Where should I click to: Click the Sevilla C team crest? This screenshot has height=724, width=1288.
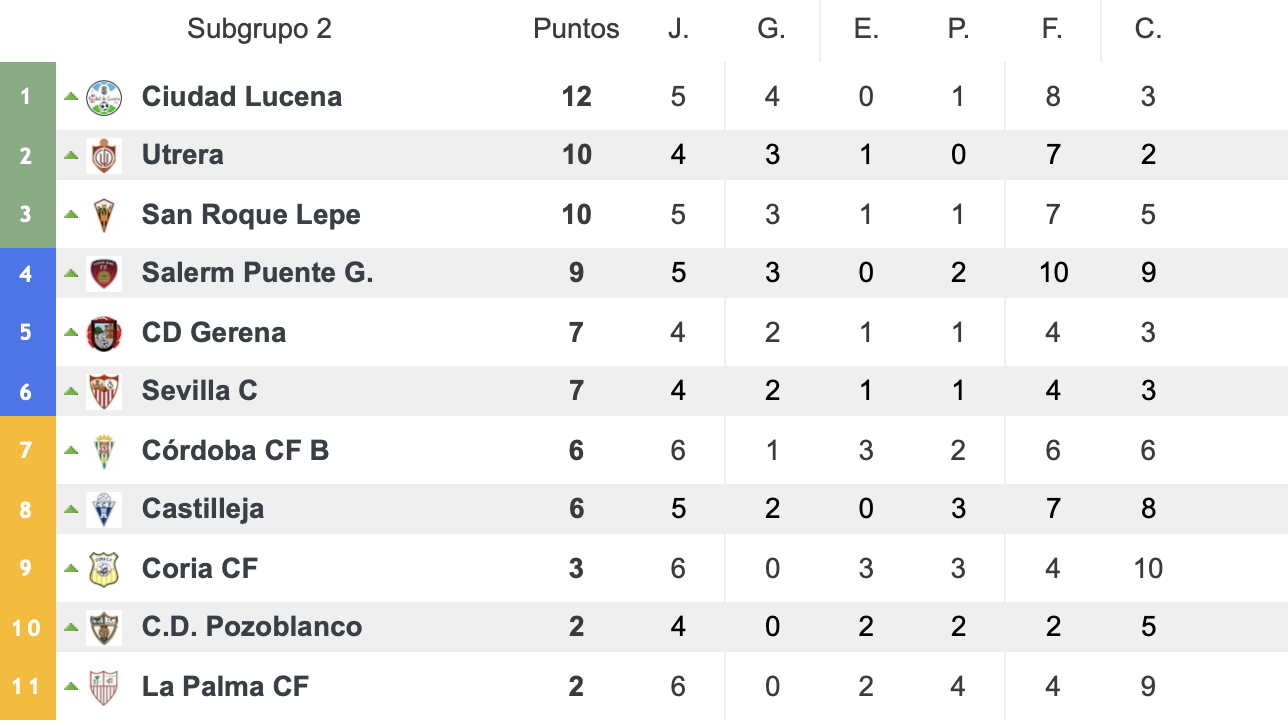[x=104, y=391]
